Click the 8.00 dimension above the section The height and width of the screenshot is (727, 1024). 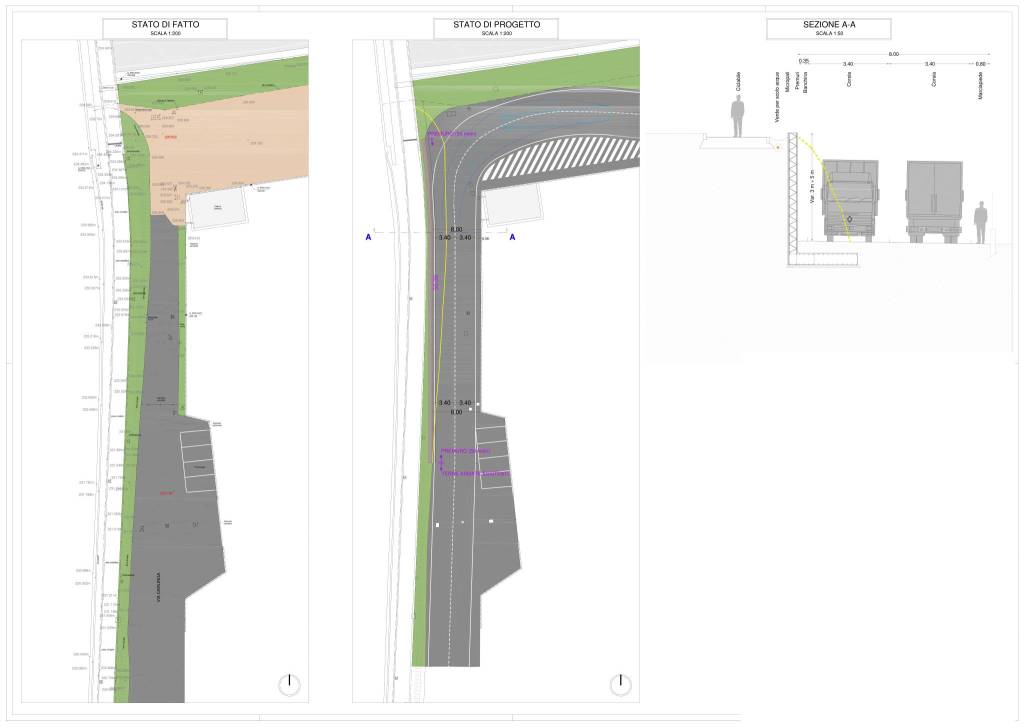coord(893,54)
